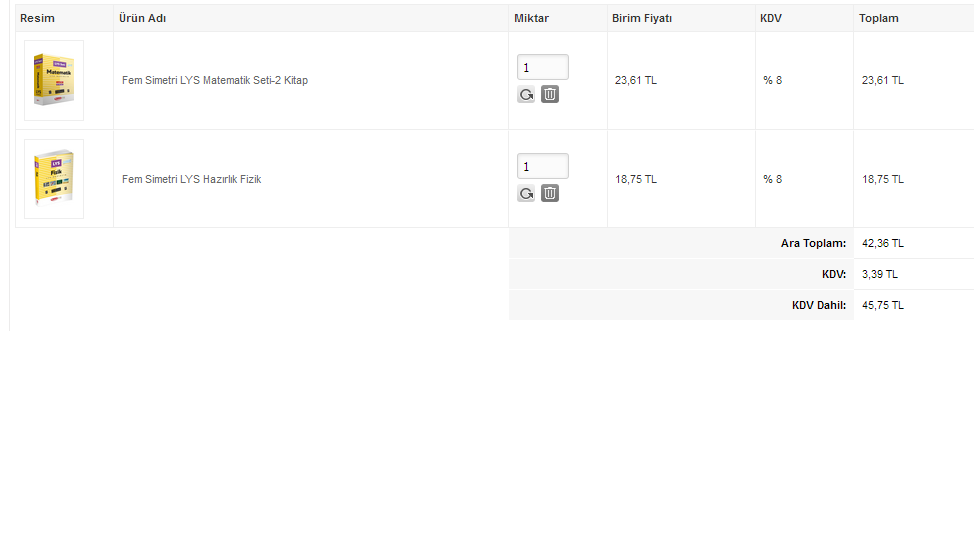Open the Fizik book cover thumbnail

[x=54, y=179]
